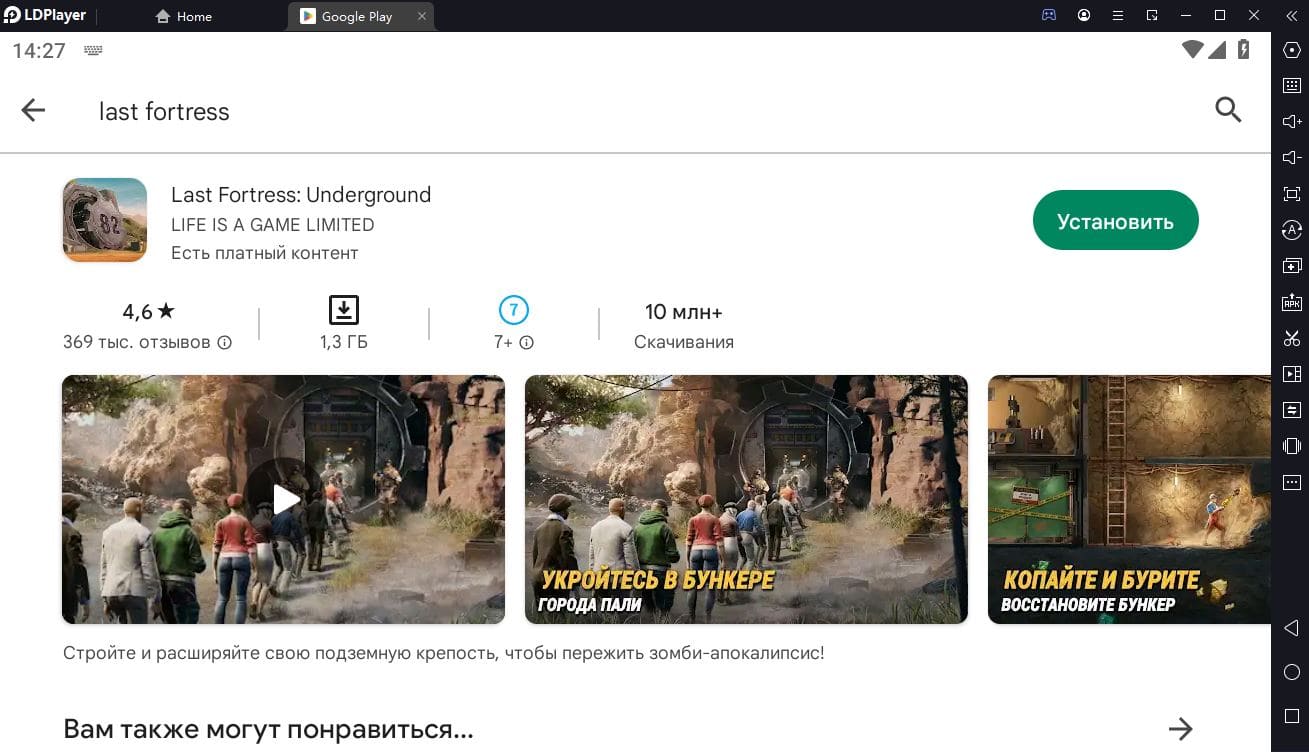Expand Вам также могут понравиться arrow
1309x752 pixels.
[x=1181, y=728]
